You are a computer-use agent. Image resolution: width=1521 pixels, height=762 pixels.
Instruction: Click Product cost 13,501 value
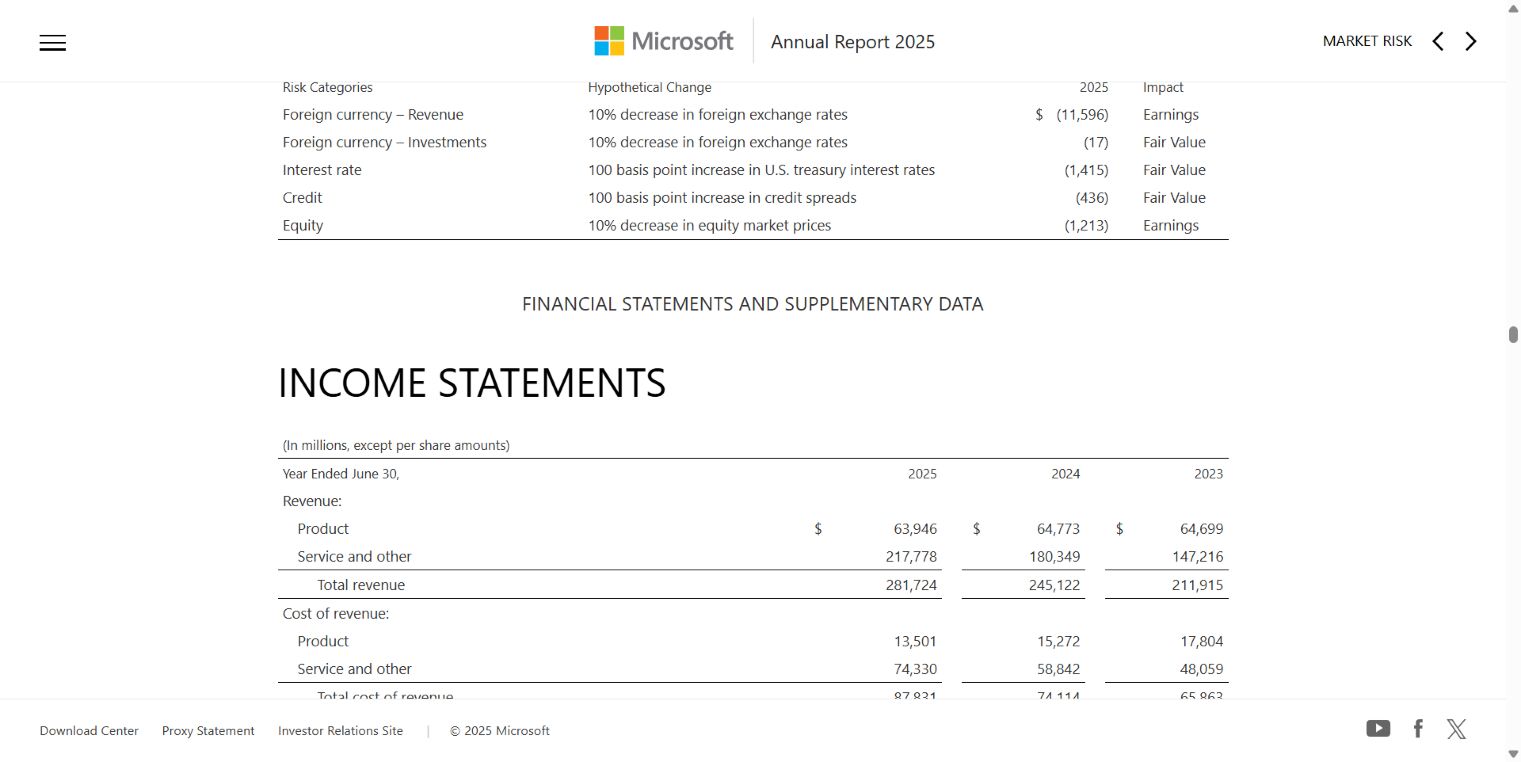pos(915,642)
